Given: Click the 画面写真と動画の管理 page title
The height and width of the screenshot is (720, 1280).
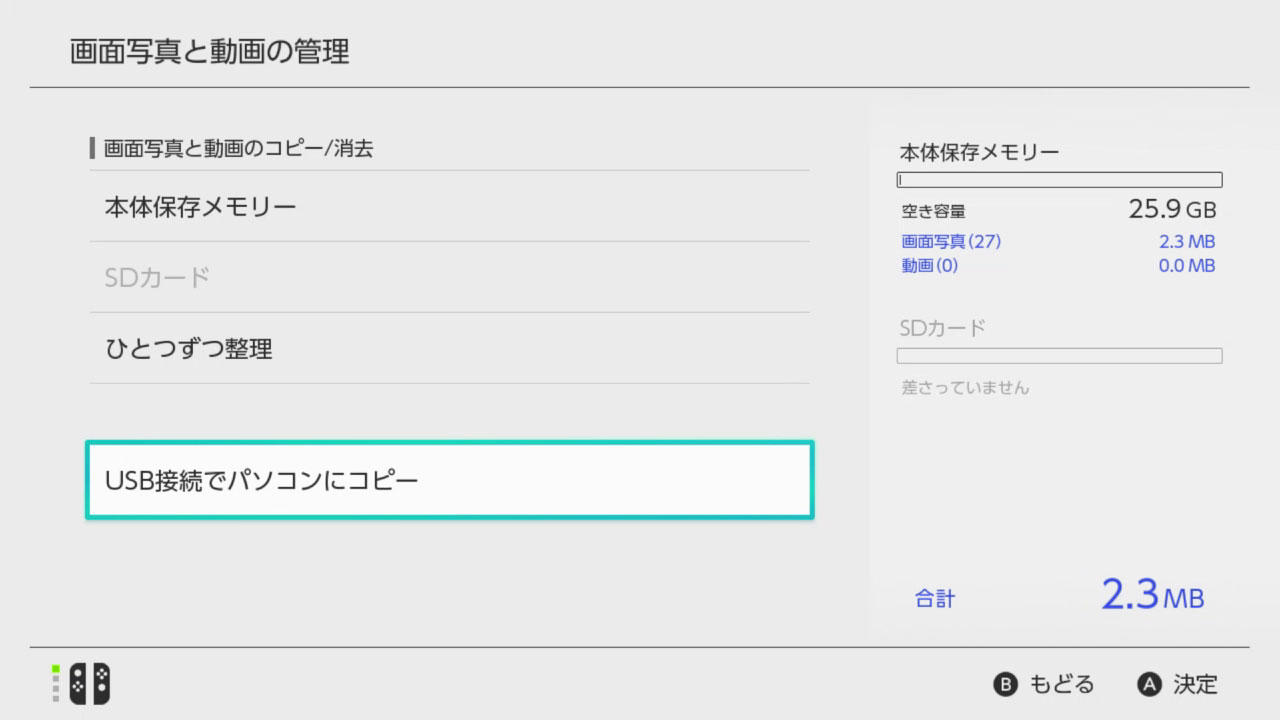Looking at the screenshot, I should pos(210,52).
